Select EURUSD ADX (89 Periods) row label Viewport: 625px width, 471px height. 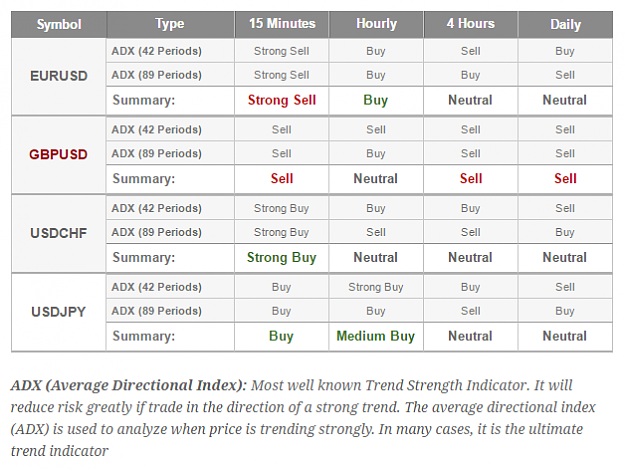[156, 75]
